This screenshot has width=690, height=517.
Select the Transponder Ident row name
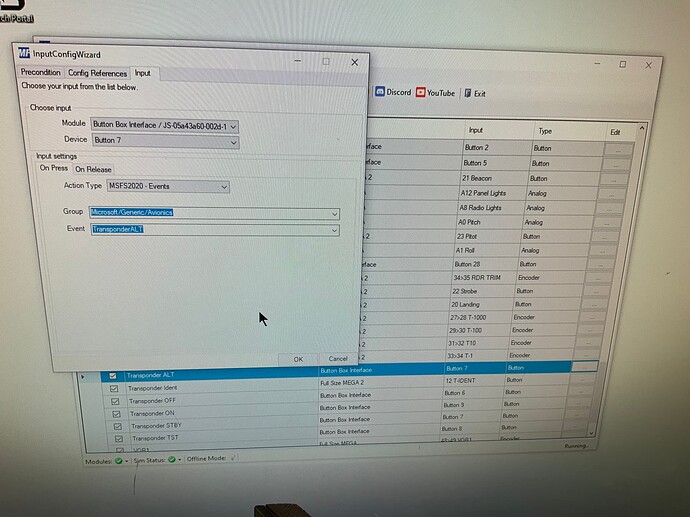[153, 388]
